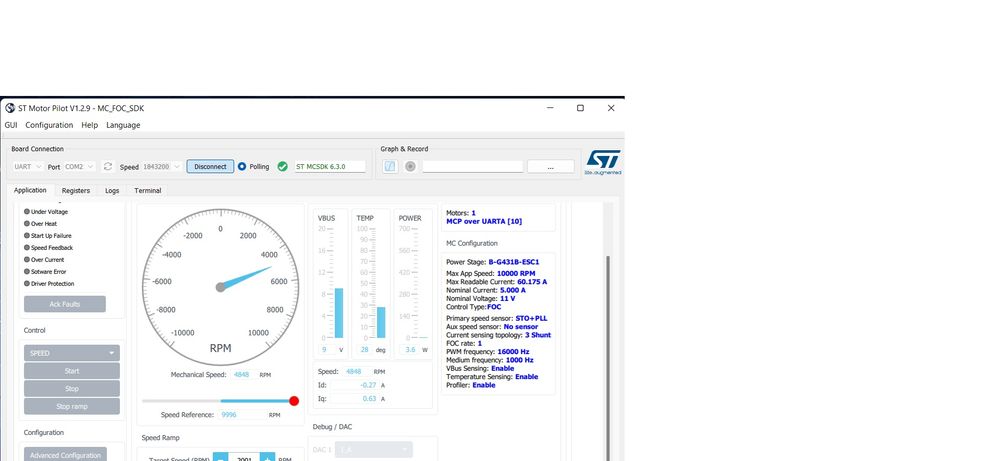
Task: Click the green connection status checkmark
Action: pos(283,166)
